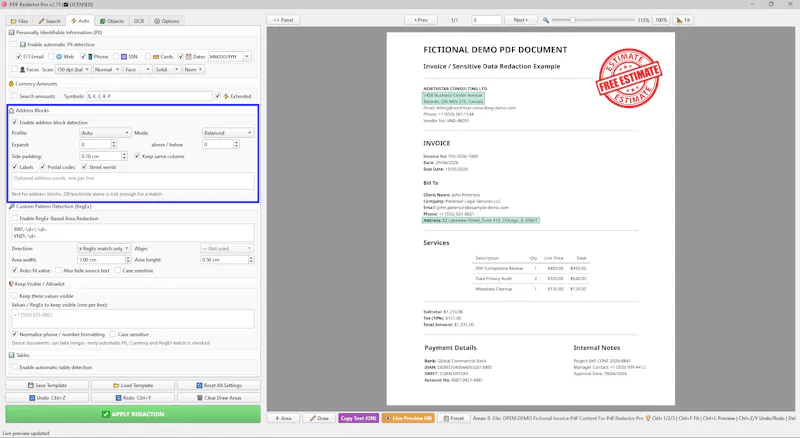
Task: Click the SSN icon
Action: pyautogui.click(x=124, y=57)
